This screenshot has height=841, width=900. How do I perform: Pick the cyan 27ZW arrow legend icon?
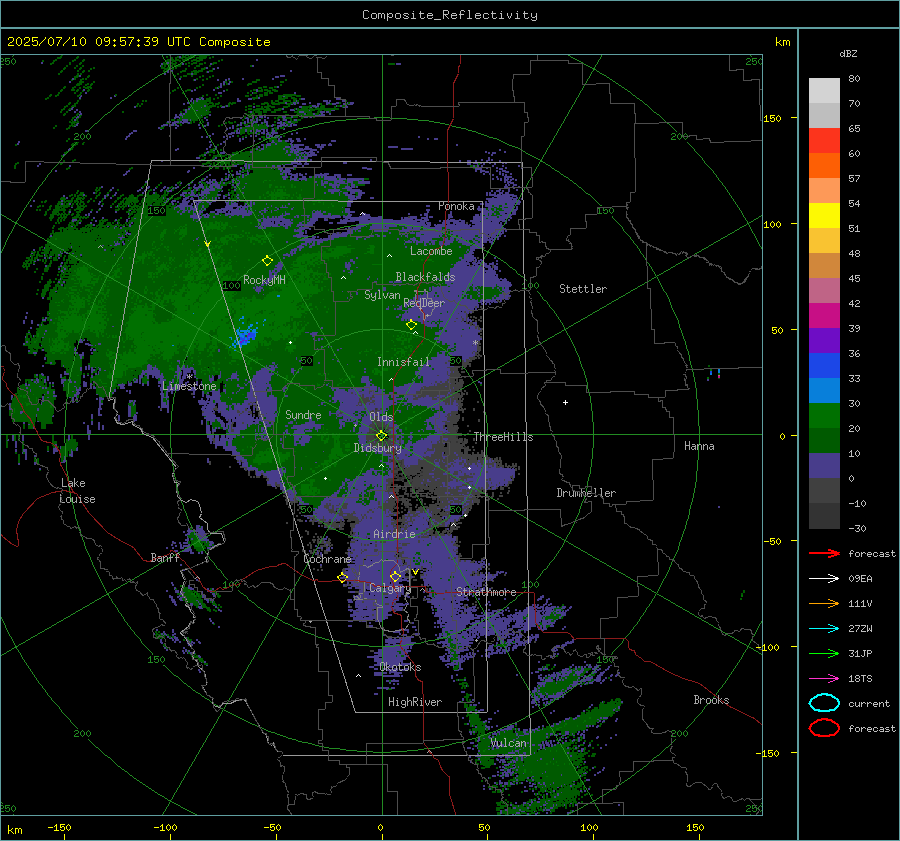coord(824,629)
